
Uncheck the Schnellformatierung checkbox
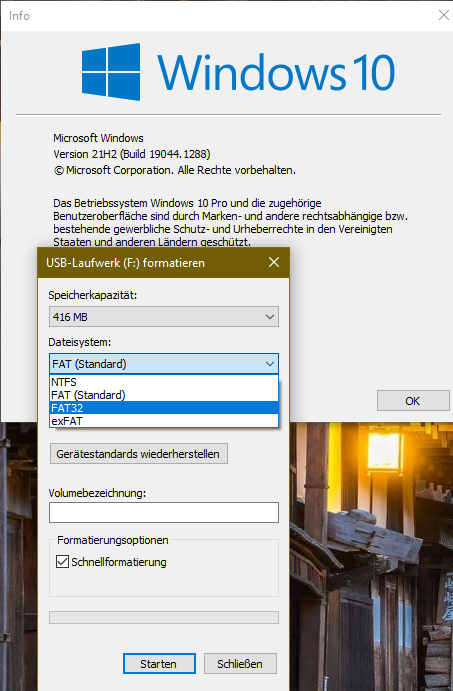(x=62, y=561)
